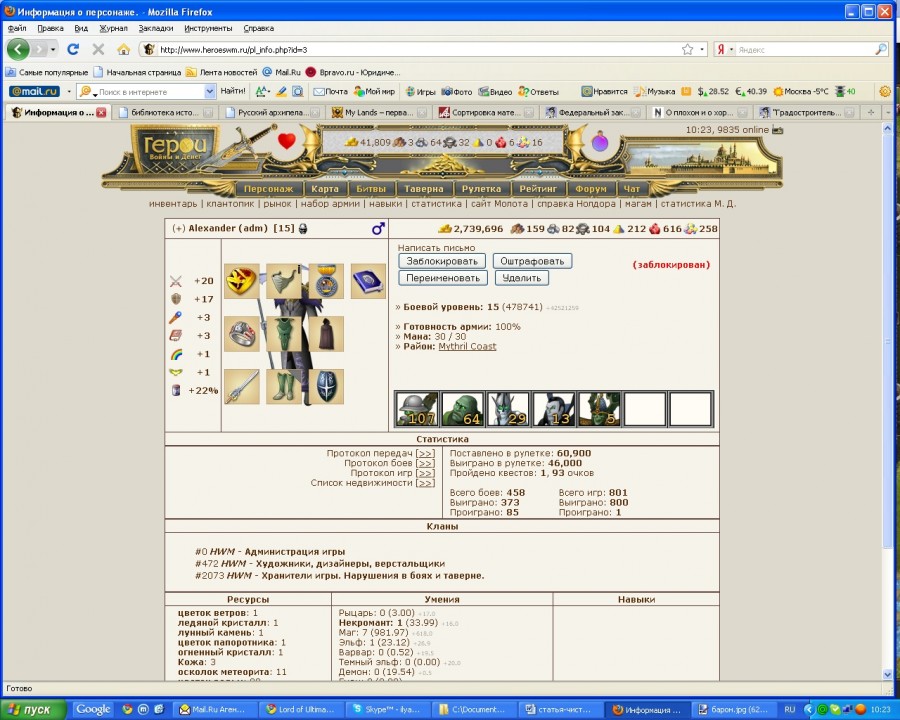900x720 pixels.
Task: Expand the Mail.ru search field dropdown
Action: (x=210, y=91)
